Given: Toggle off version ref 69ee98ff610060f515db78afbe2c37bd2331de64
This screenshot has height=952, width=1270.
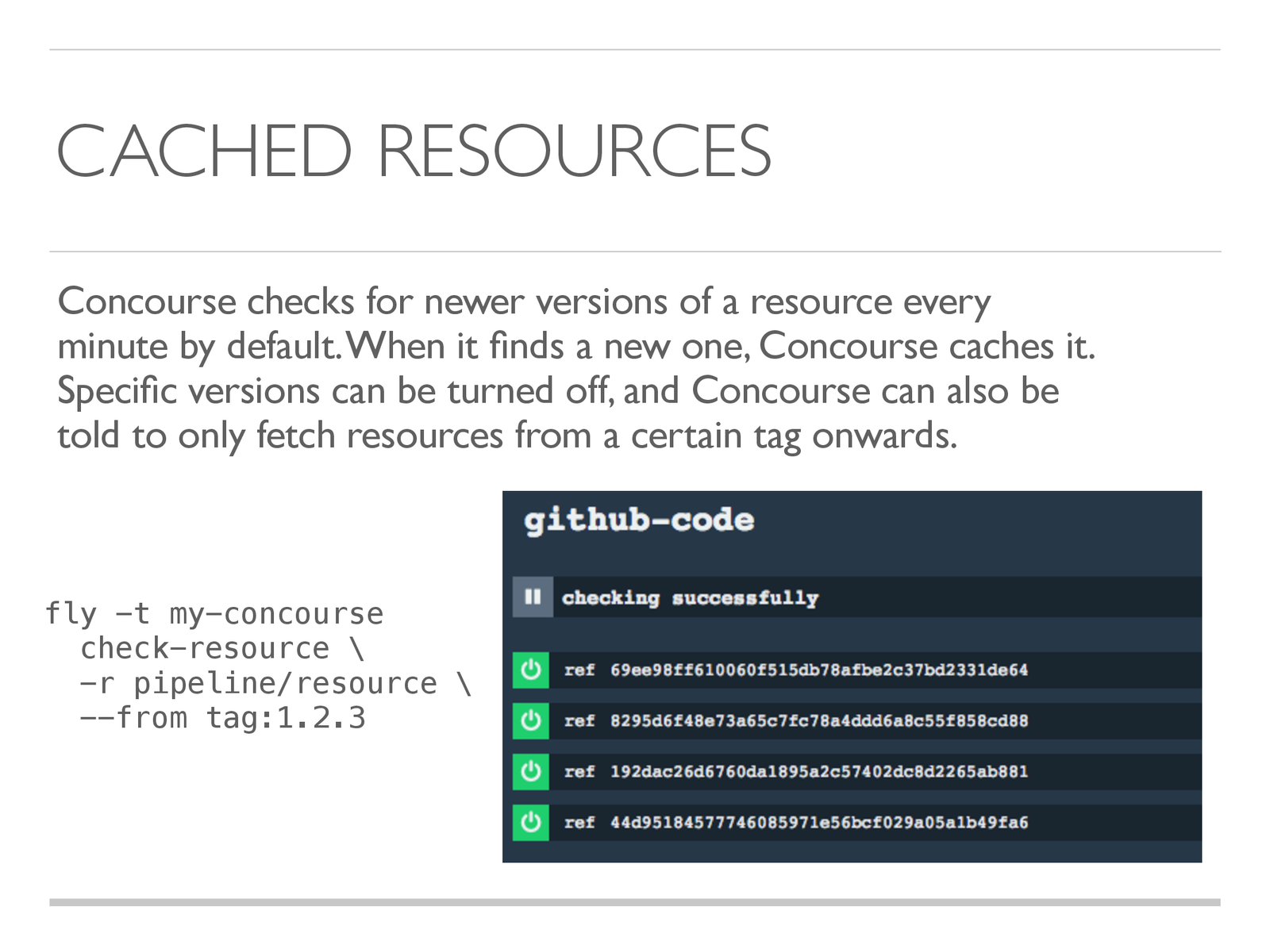Looking at the screenshot, I should (x=531, y=670).
